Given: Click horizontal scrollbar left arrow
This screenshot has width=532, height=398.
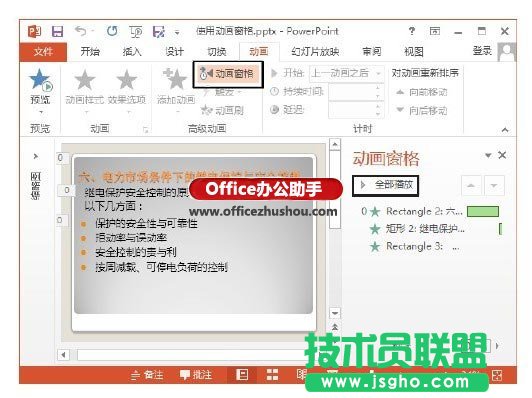Looking at the screenshot, I should (x=63, y=355).
